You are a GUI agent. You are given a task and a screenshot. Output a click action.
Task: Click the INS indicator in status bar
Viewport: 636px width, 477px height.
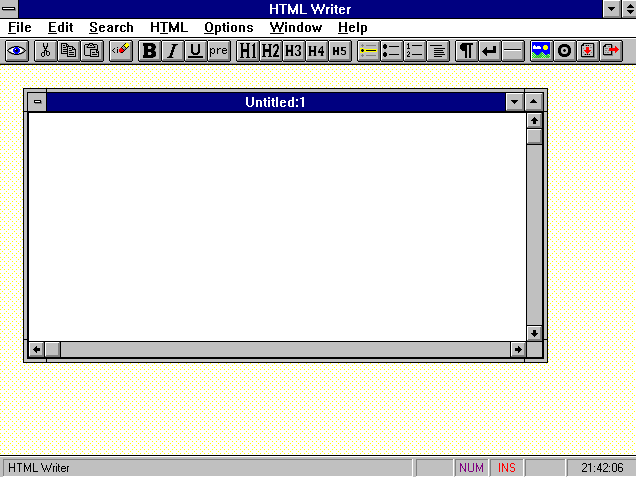[506, 468]
